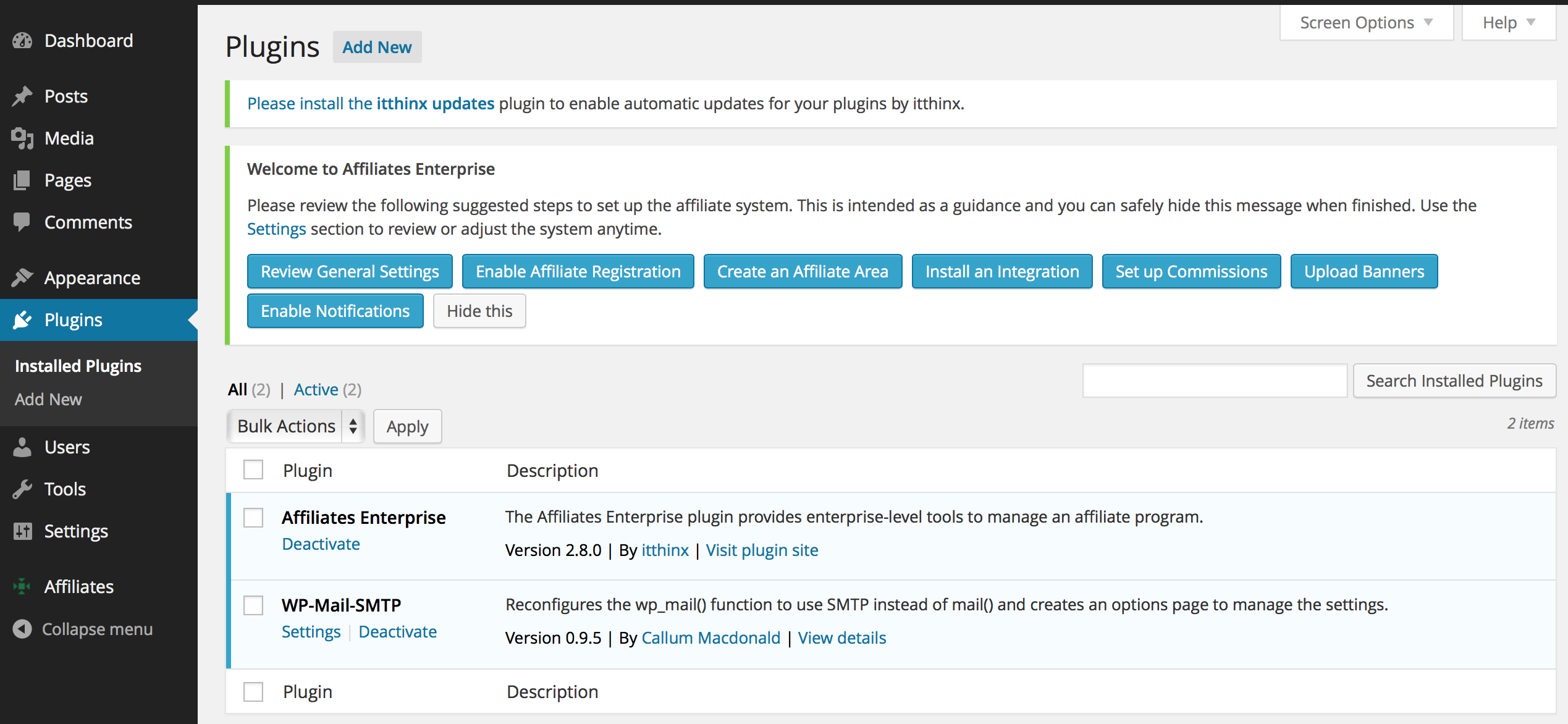Image resolution: width=1568 pixels, height=724 pixels.
Task: Click Apply bulk action button
Action: [x=408, y=426]
